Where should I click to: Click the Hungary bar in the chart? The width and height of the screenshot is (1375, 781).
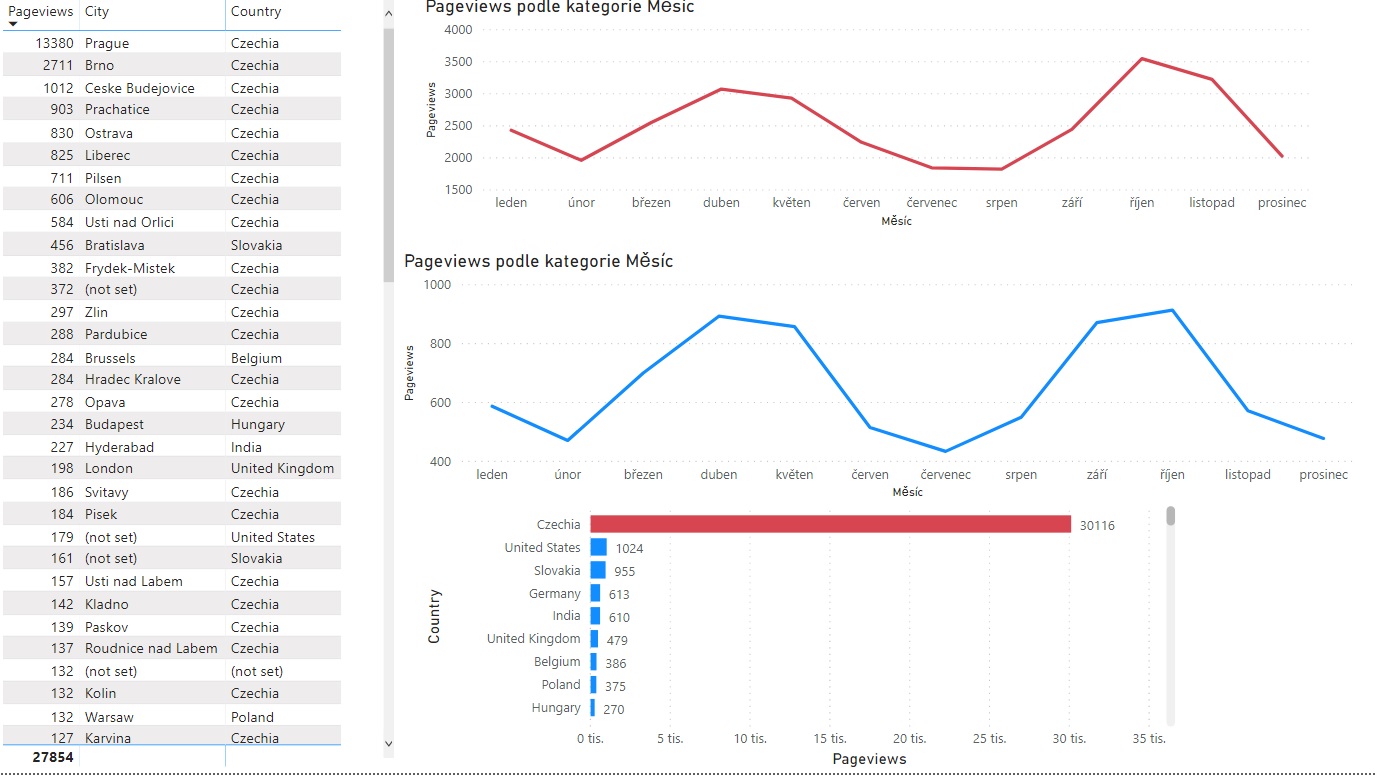tap(593, 708)
